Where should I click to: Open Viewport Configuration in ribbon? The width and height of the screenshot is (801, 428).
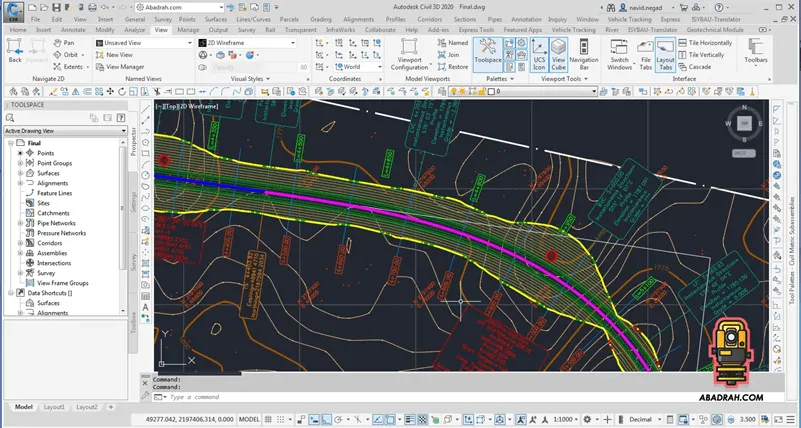(x=410, y=57)
